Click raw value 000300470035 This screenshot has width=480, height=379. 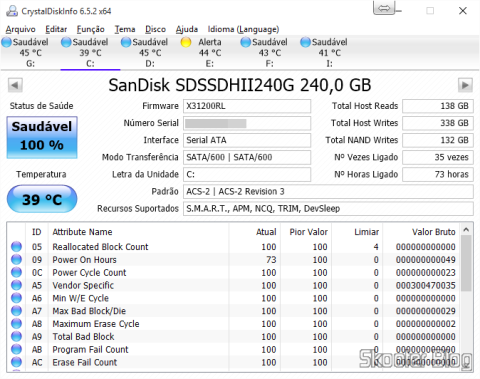(x=426, y=285)
